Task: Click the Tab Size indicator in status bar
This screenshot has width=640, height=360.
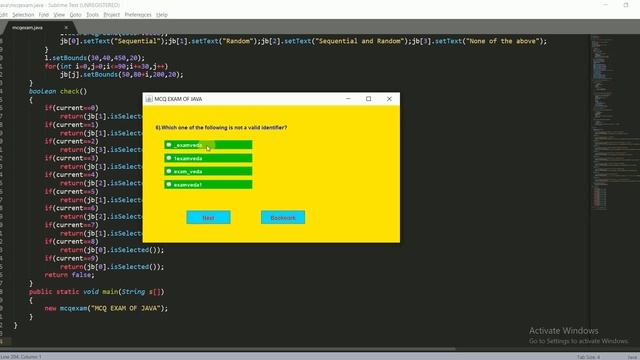Action: point(588,357)
